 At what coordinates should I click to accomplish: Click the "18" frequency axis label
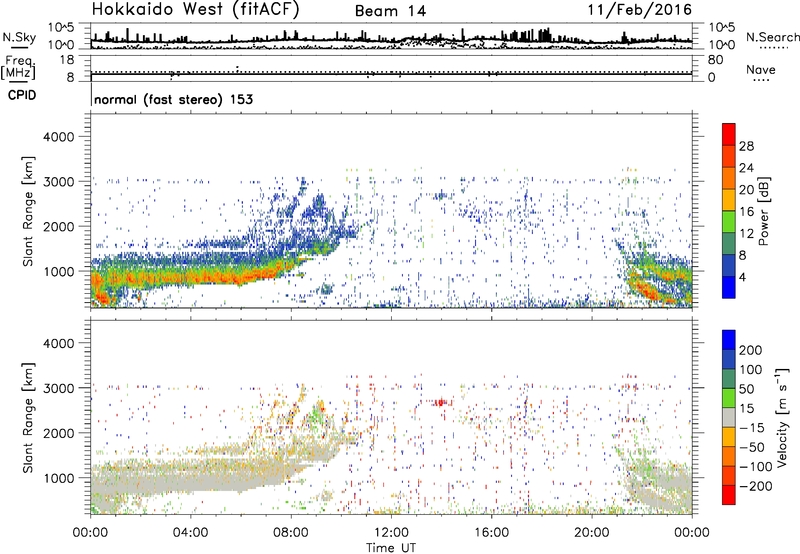tap(67, 60)
